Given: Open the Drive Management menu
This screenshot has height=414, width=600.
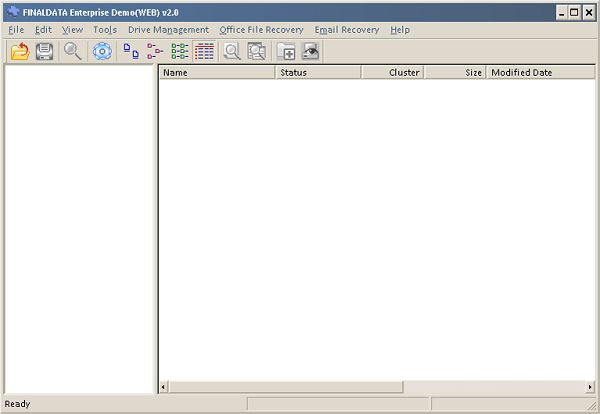Looking at the screenshot, I should [168, 30].
